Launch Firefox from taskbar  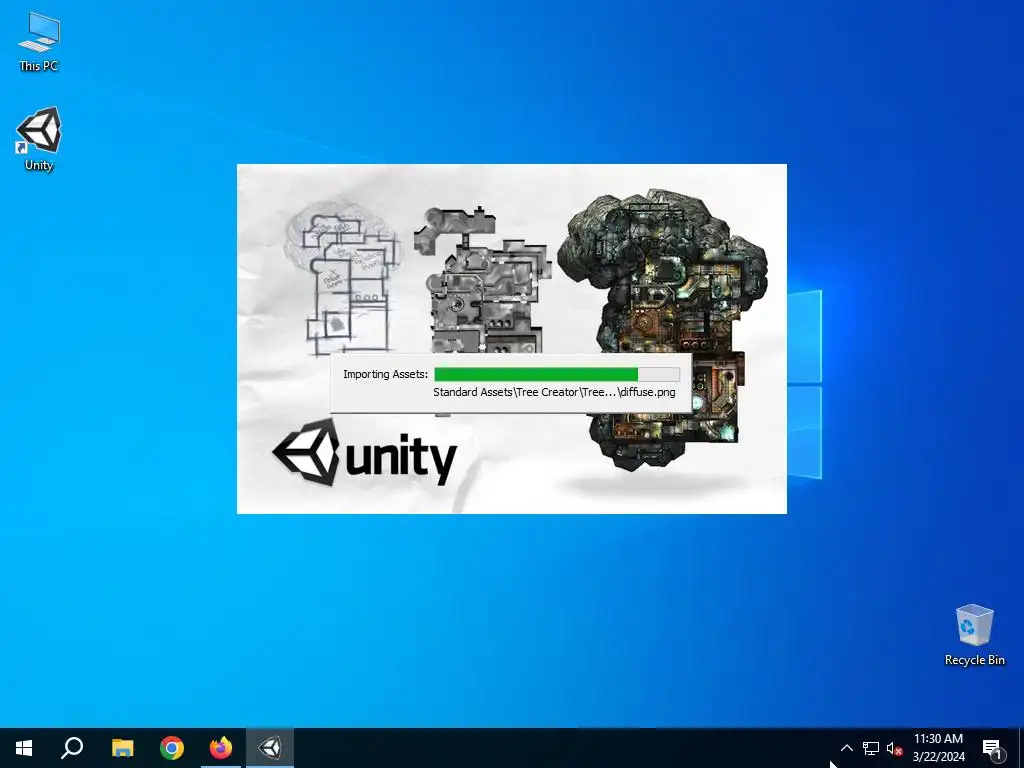point(221,748)
